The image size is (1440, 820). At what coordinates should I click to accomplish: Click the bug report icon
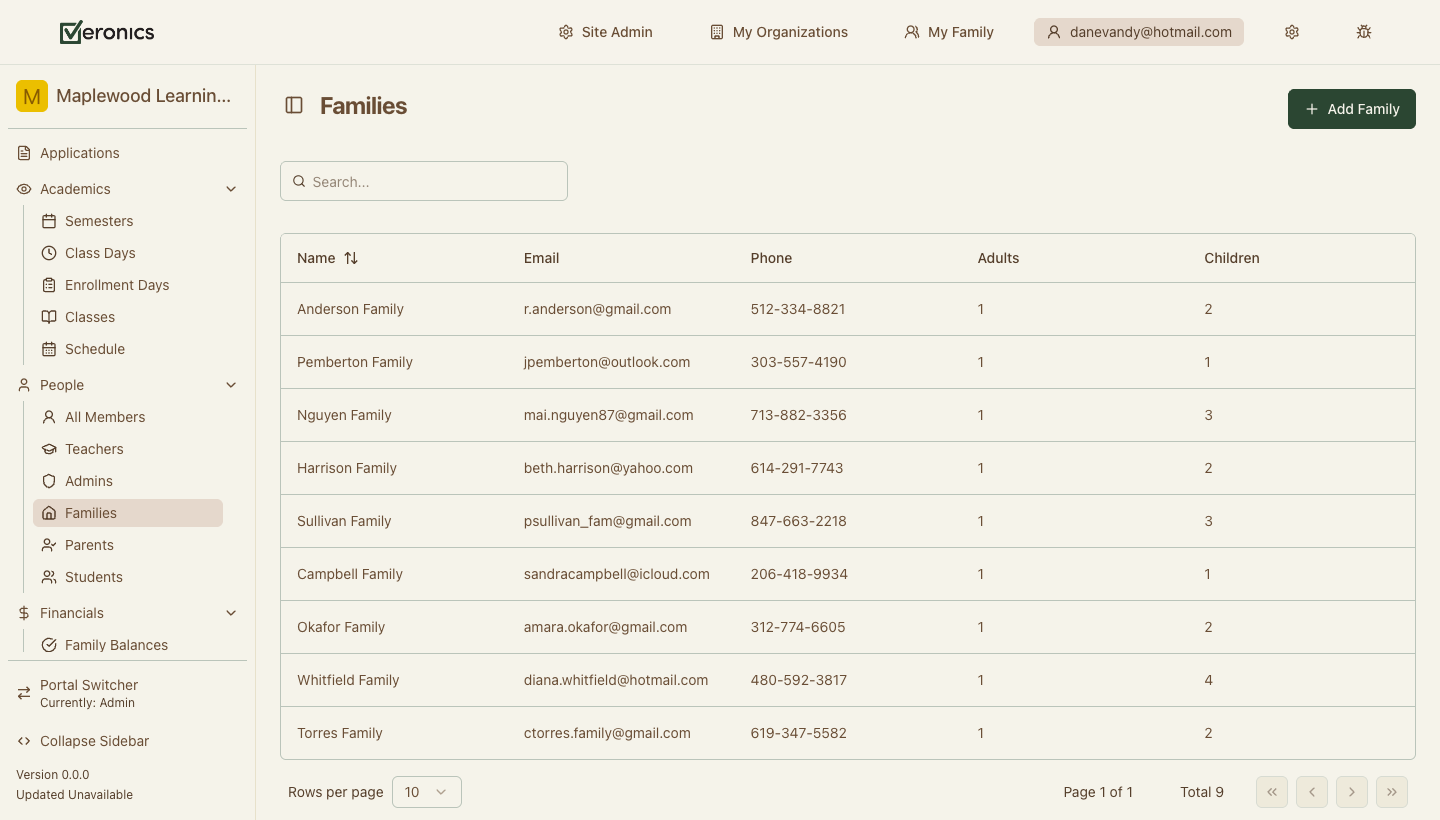click(x=1364, y=32)
